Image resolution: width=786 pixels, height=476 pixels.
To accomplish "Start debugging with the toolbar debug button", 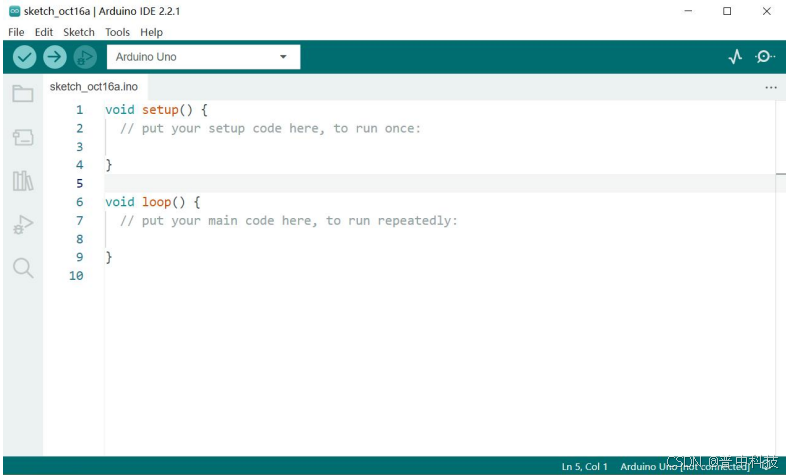I will pyautogui.click(x=85, y=57).
